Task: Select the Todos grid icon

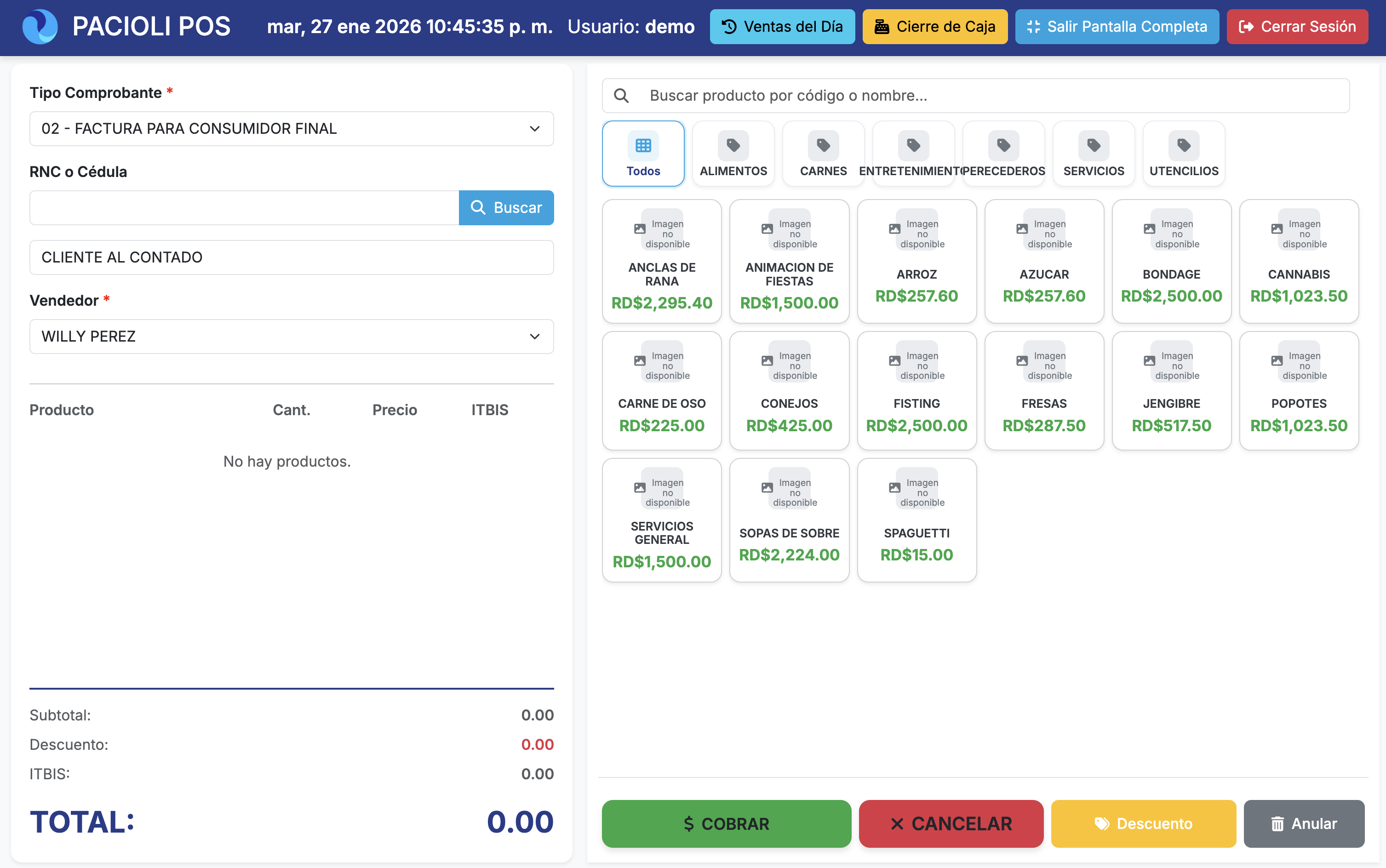Action: (643, 145)
